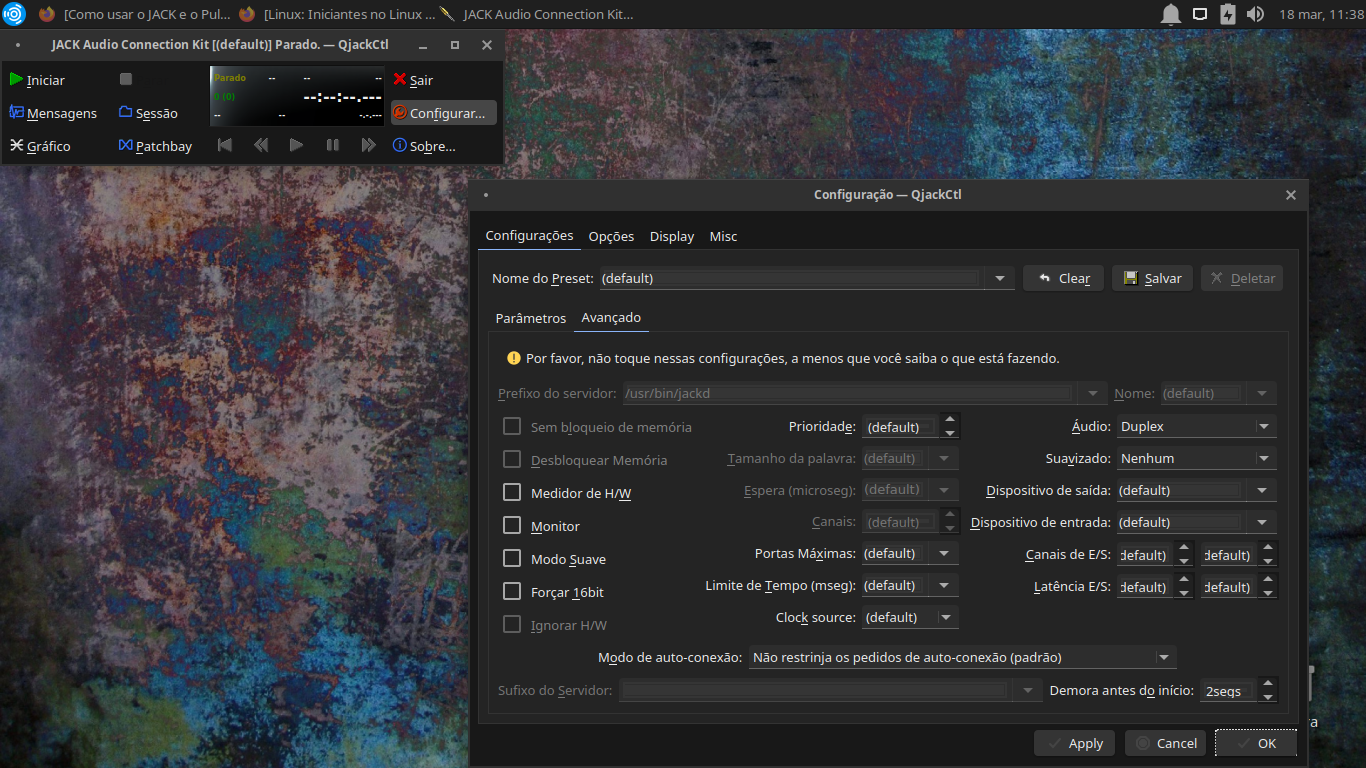Increase first Canais de E/S spinner

[x=1184, y=548]
